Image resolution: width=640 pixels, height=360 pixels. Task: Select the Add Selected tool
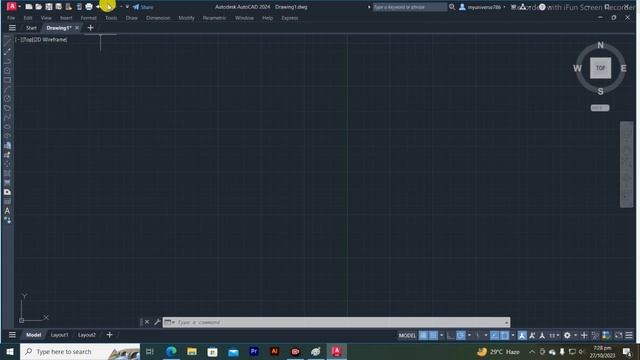click(7, 220)
